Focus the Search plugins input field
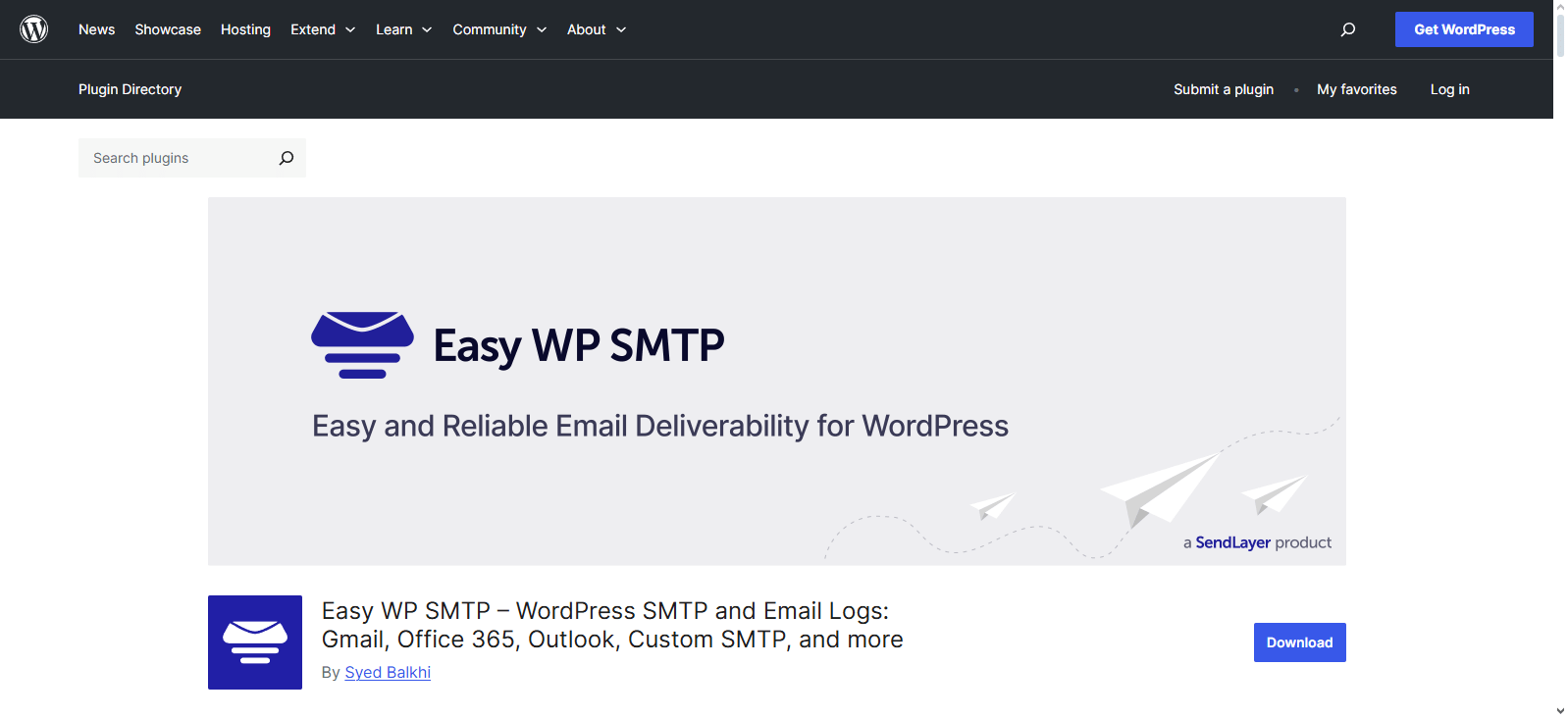1568x718 pixels. (177, 158)
